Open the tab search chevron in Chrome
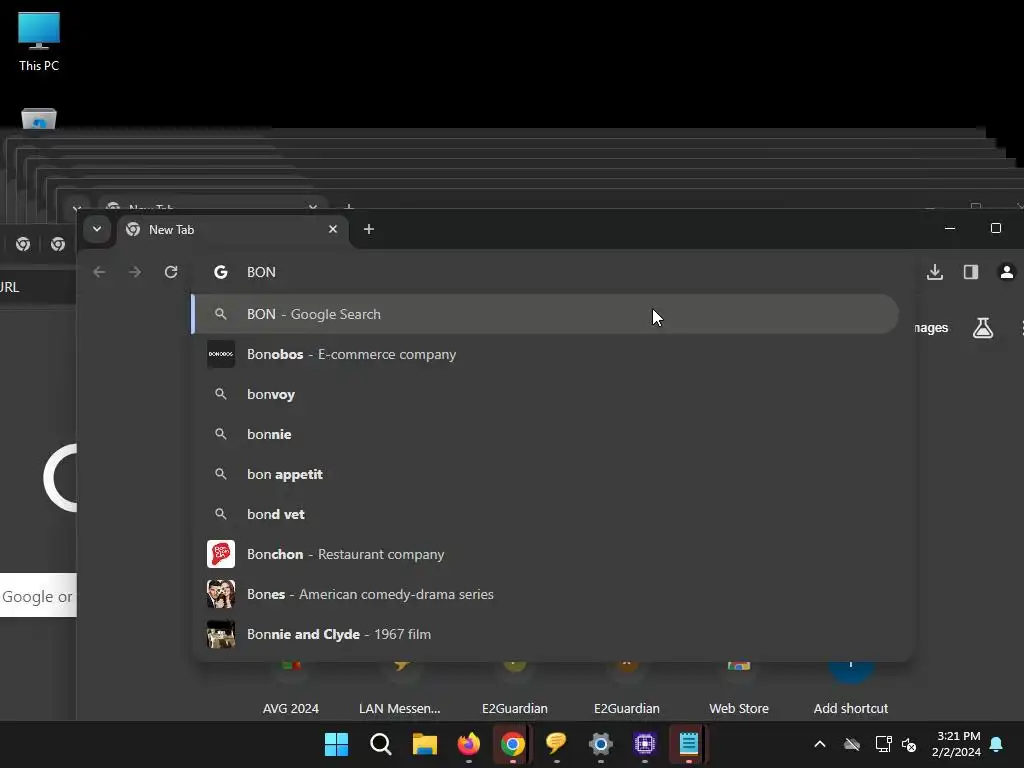Image resolution: width=1024 pixels, height=768 pixels. point(97,229)
